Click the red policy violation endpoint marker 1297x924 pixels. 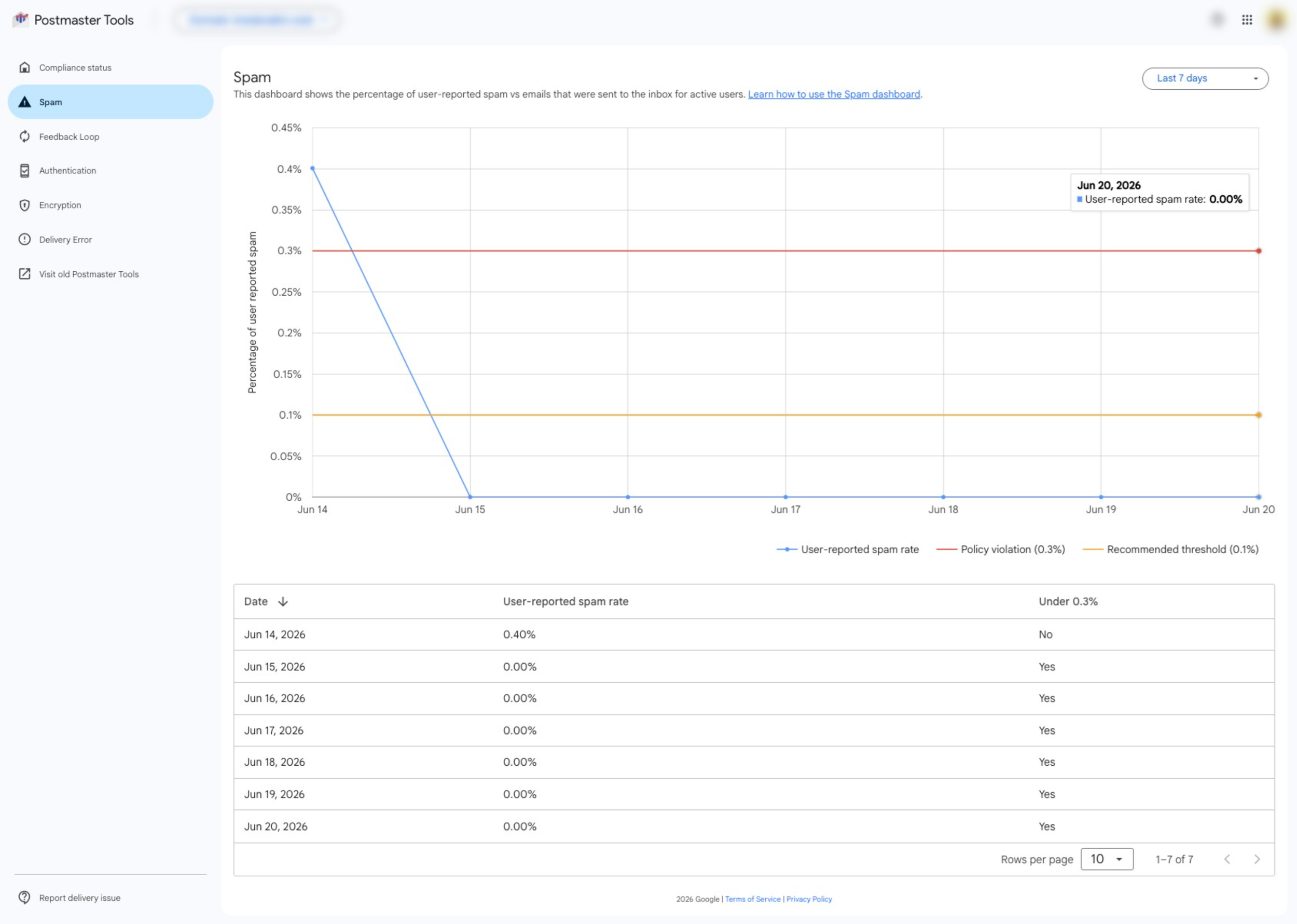[1258, 251]
